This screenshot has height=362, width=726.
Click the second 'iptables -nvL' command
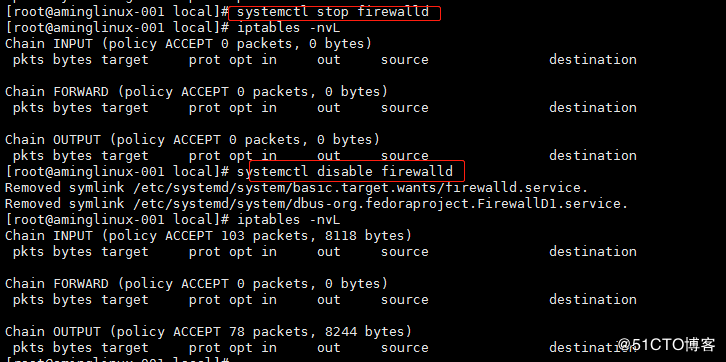coord(288,219)
